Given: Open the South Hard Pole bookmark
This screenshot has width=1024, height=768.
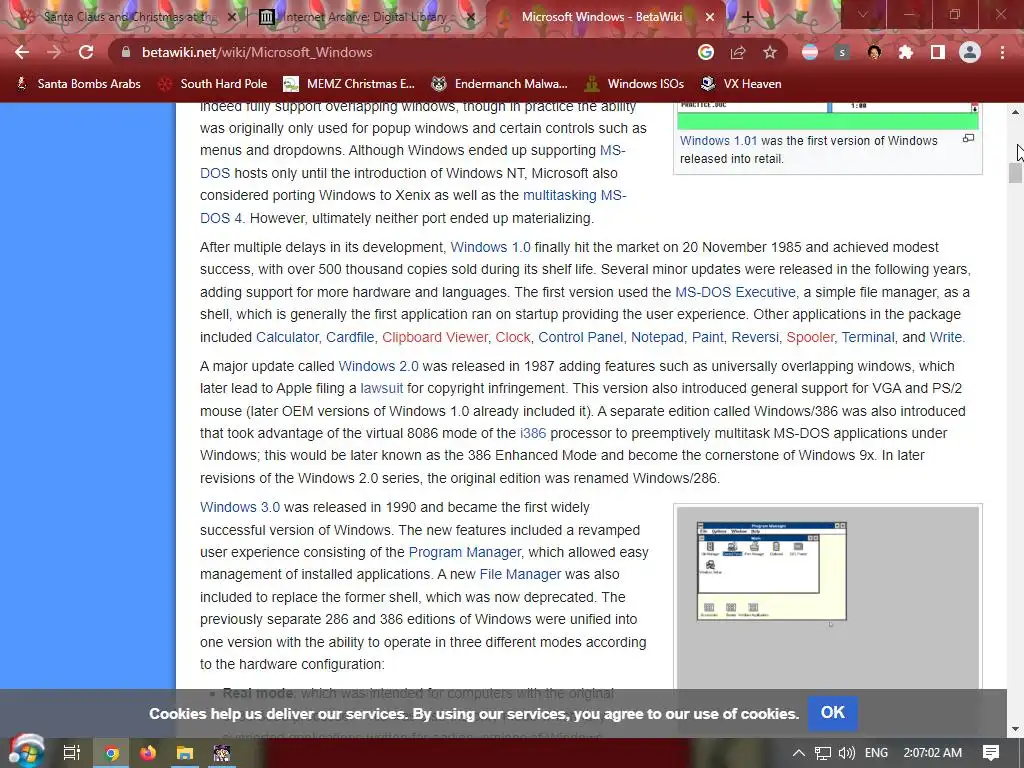Looking at the screenshot, I should [x=214, y=84].
